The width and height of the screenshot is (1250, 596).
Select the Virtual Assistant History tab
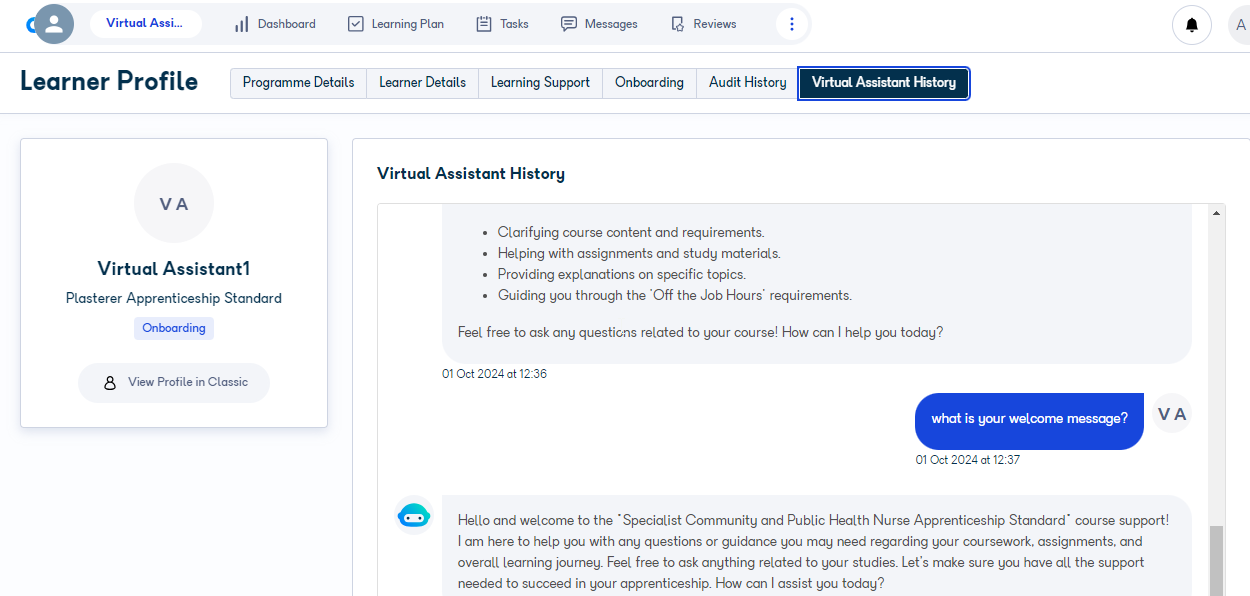pos(884,83)
